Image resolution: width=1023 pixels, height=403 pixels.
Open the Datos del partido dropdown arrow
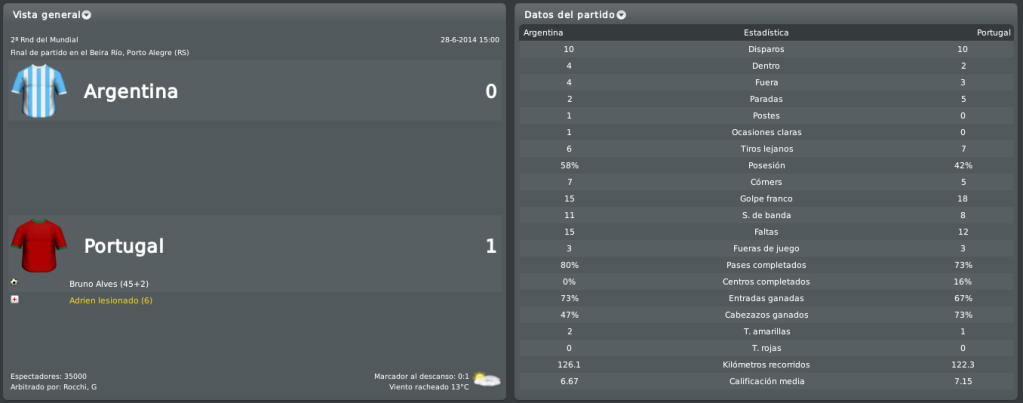pos(621,15)
